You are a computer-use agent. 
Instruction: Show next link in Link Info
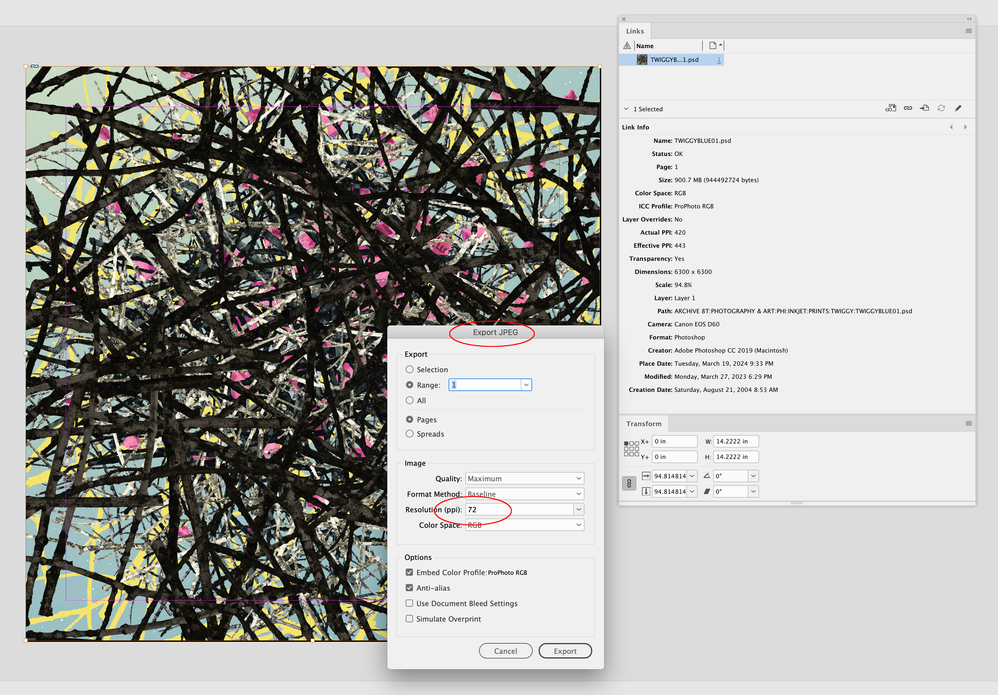coord(966,127)
